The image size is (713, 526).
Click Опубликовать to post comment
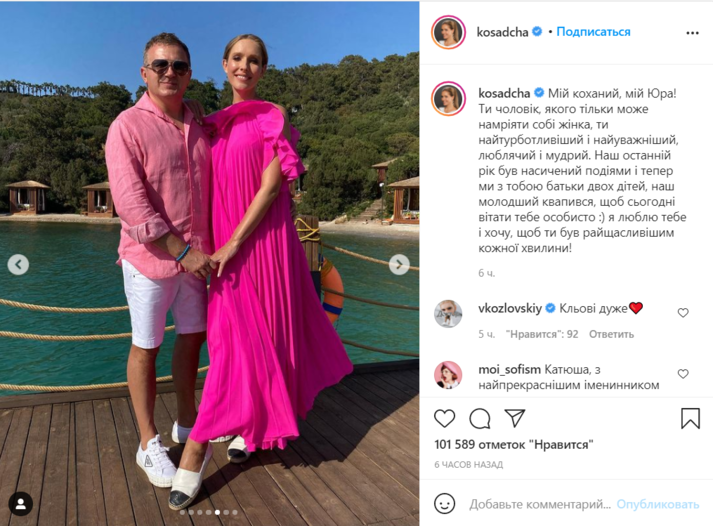coord(658,504)
